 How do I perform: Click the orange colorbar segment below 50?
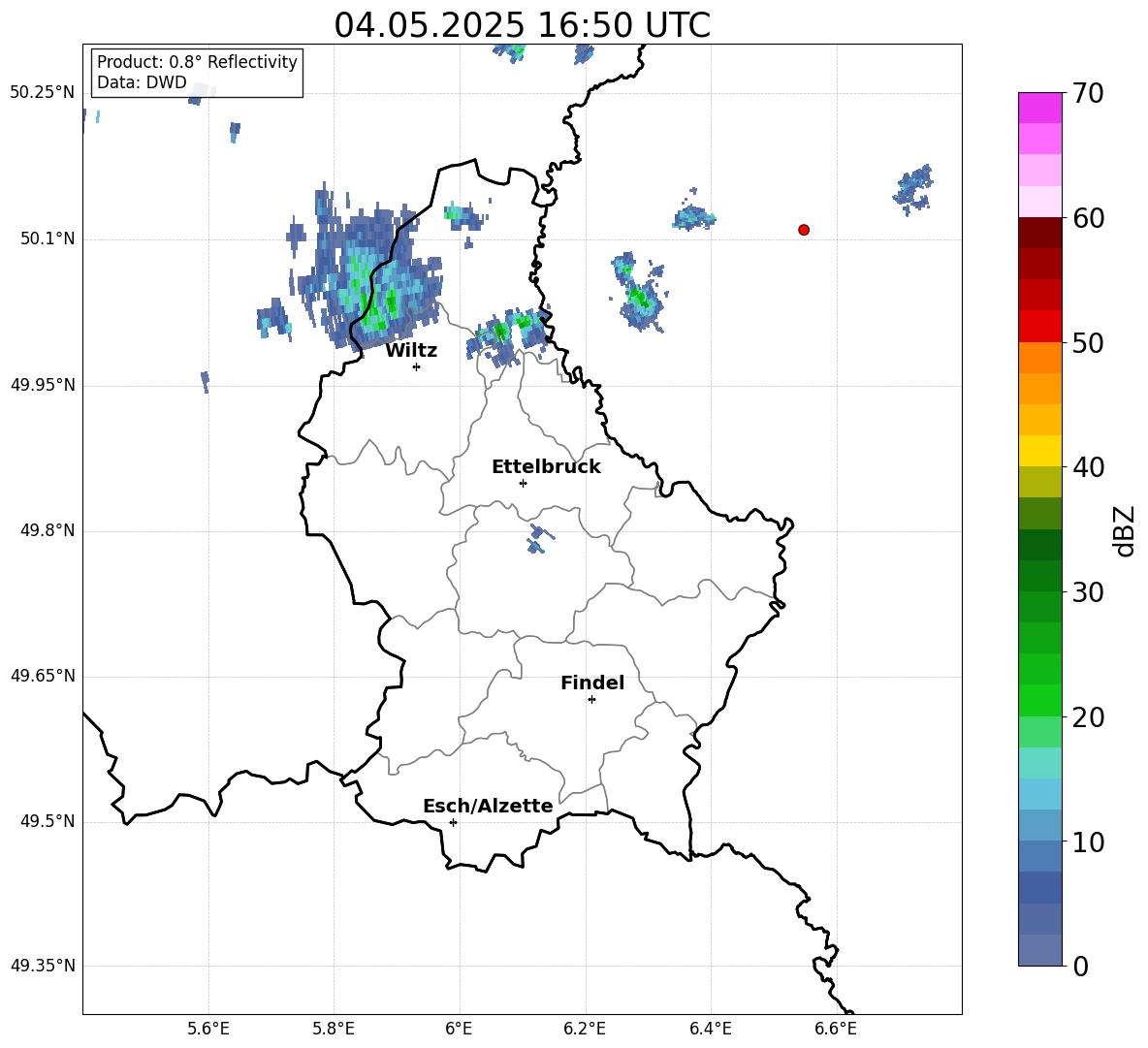(x=1039, y=358)
